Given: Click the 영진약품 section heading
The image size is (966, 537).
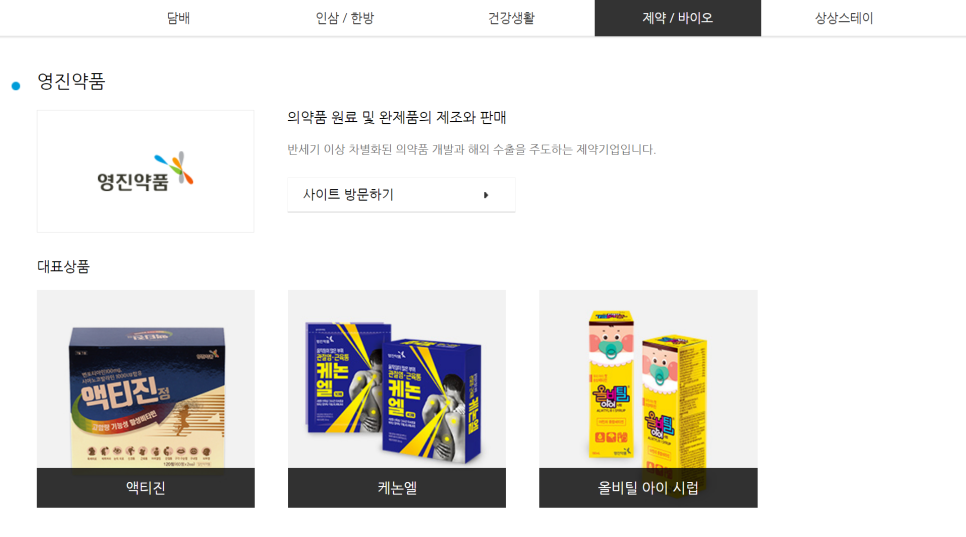Looking at the screenshot, I should [x=71, y=81].
